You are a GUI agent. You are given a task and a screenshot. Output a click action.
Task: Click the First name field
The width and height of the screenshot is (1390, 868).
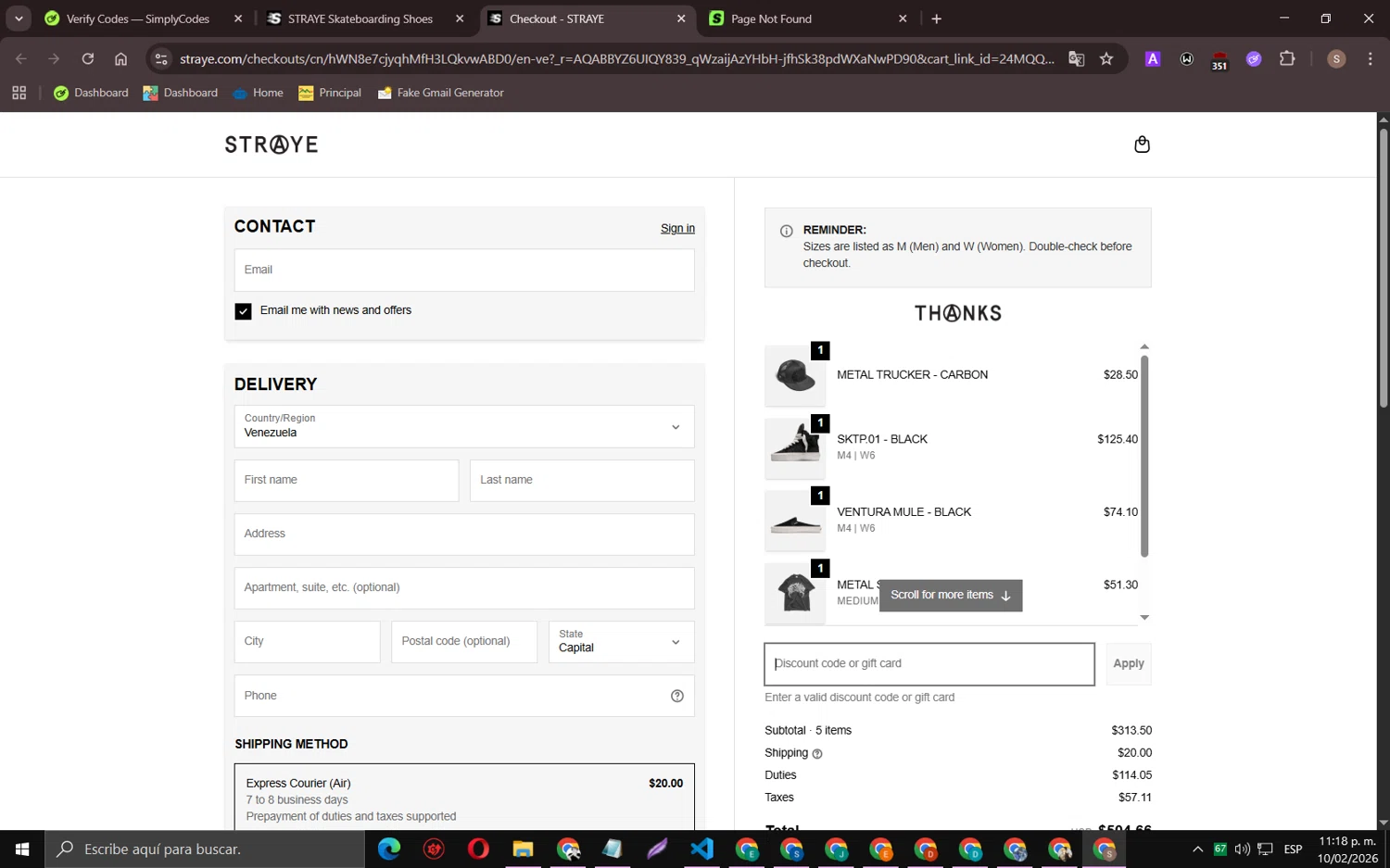click(x=347, y=480)
